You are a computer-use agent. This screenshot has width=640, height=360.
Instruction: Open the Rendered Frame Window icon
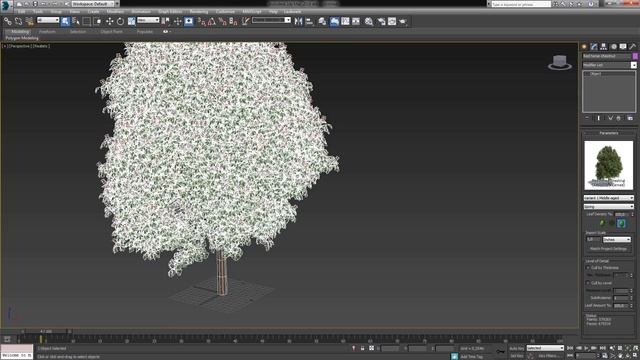point(392,21)
